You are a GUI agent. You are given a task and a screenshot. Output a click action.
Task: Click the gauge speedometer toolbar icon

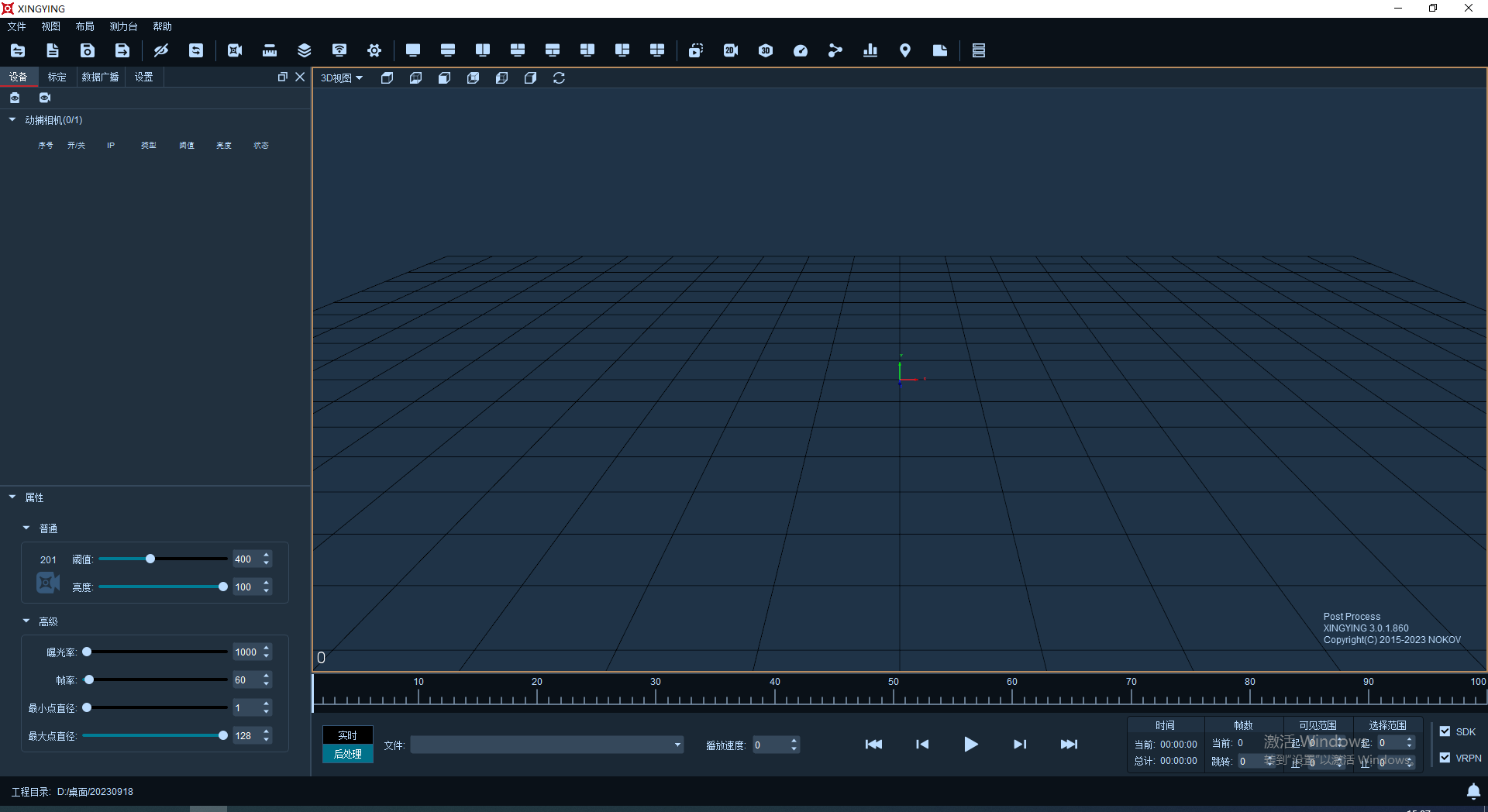pyautogui.click(x=801, y=50)
